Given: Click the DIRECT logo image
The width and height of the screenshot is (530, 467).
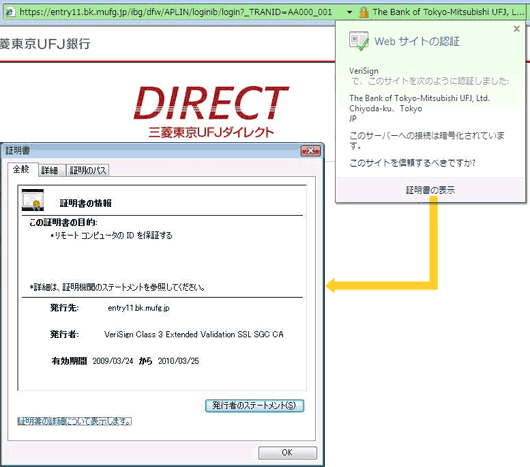Looking at the screenshot, I should (x=211, y=103).
